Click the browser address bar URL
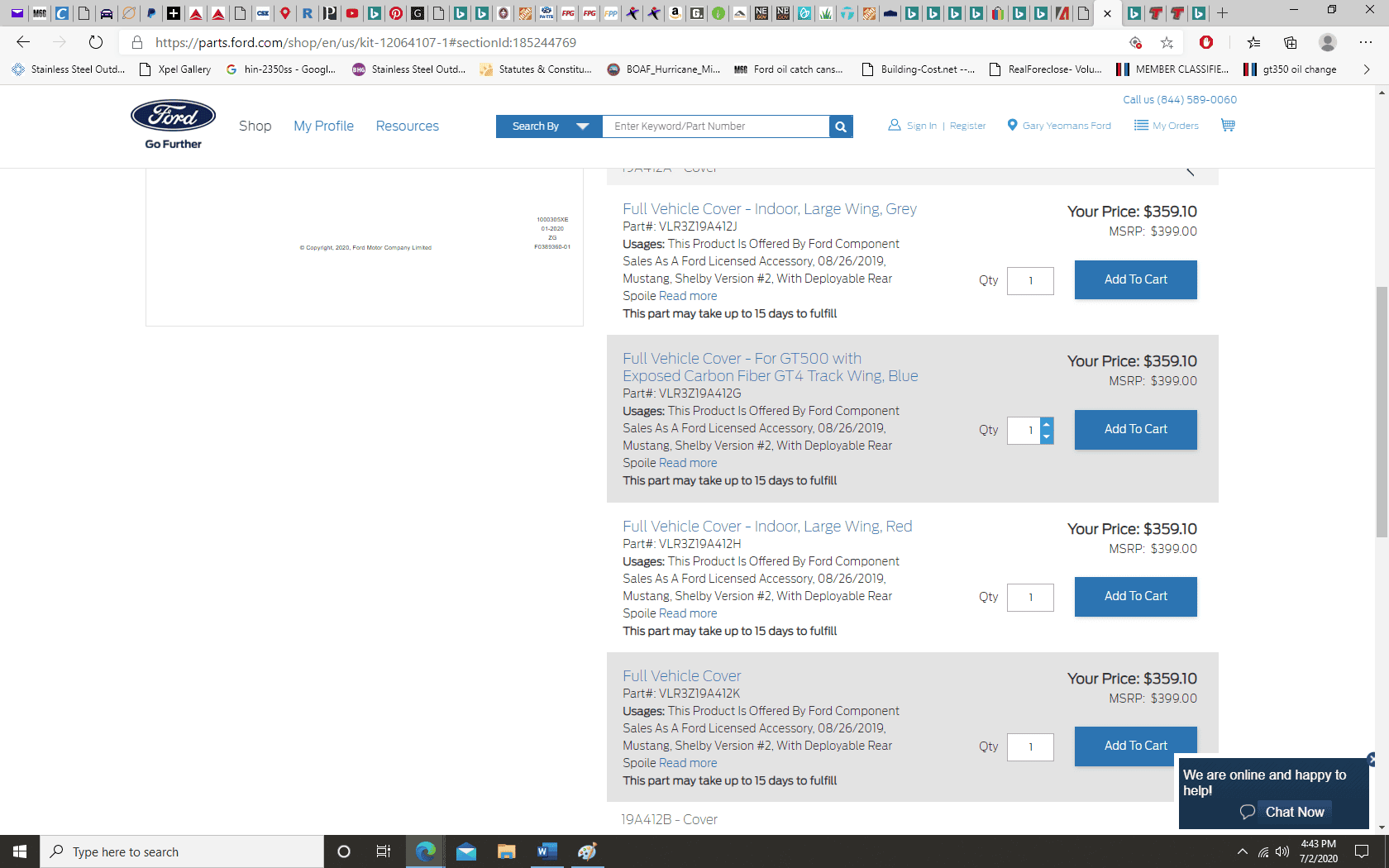 [x=365, y=42]
